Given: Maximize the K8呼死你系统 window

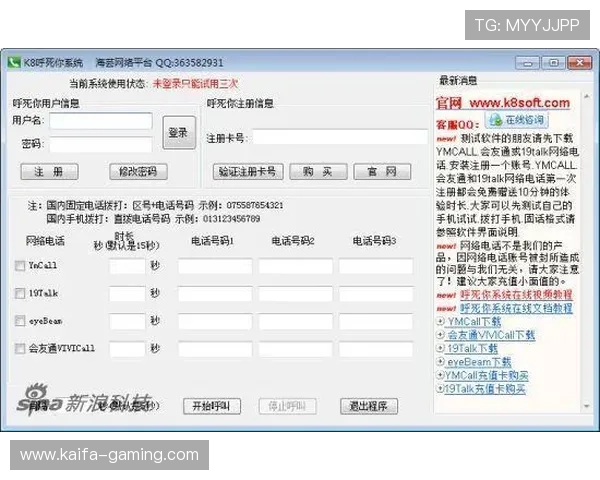Looking at the screenshot, I should pos(554,63).
